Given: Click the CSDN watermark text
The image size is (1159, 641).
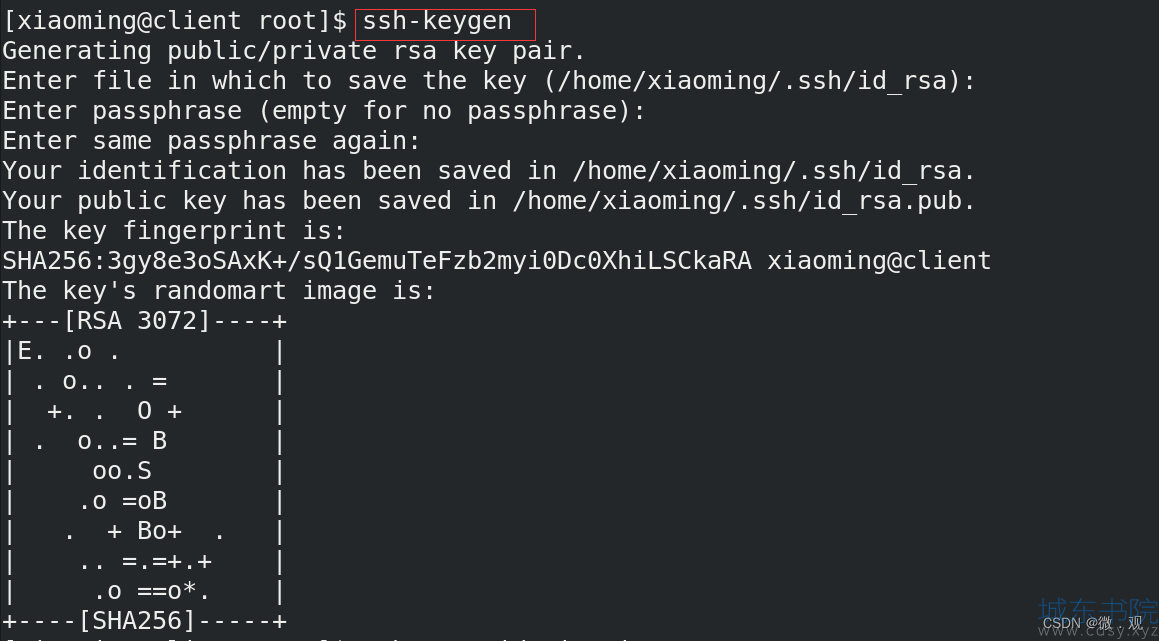Looking at the screenshot, I should click(1093, 624).
